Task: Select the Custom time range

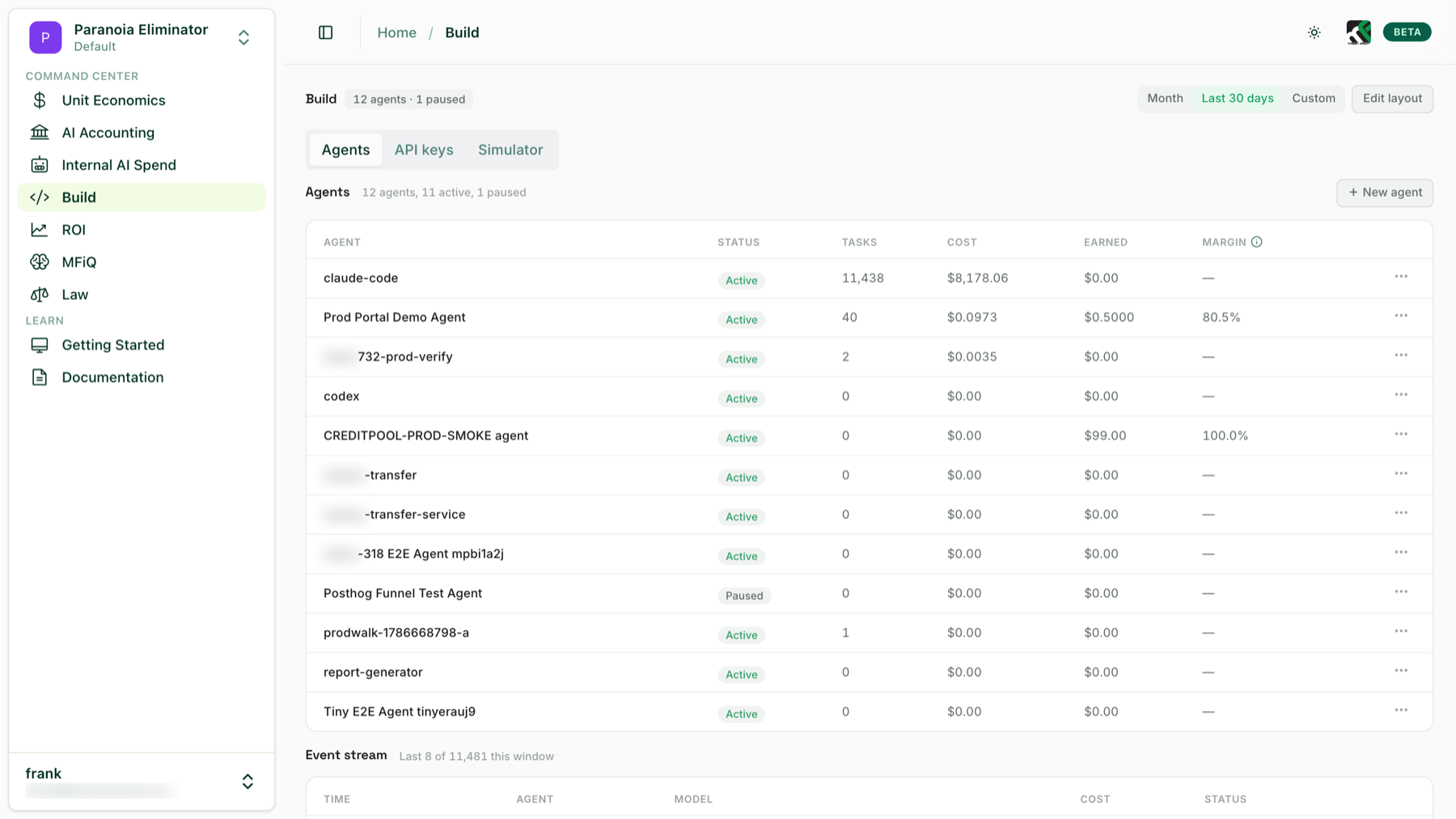Action: (x=1314, y=99)
